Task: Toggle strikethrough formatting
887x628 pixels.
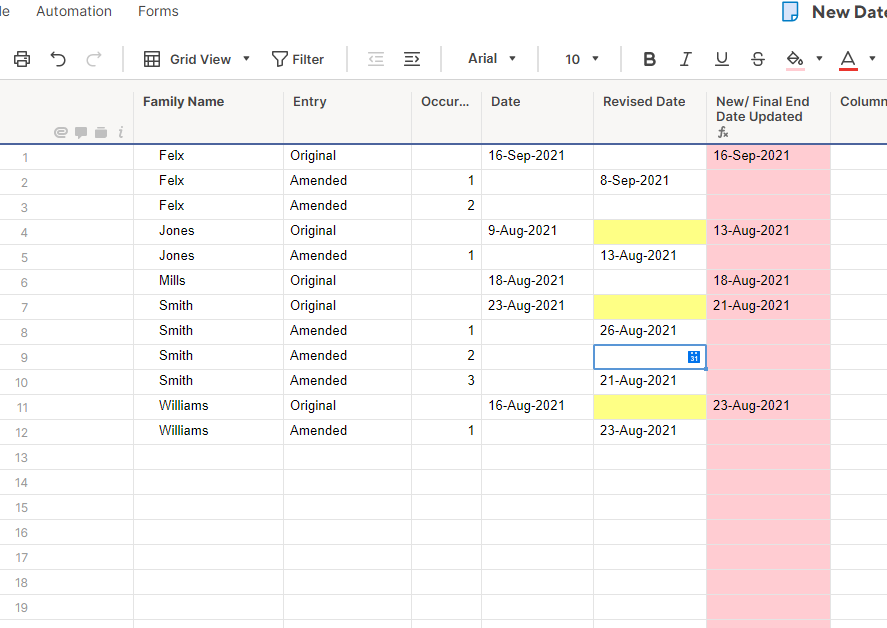Action: (757, 59)
